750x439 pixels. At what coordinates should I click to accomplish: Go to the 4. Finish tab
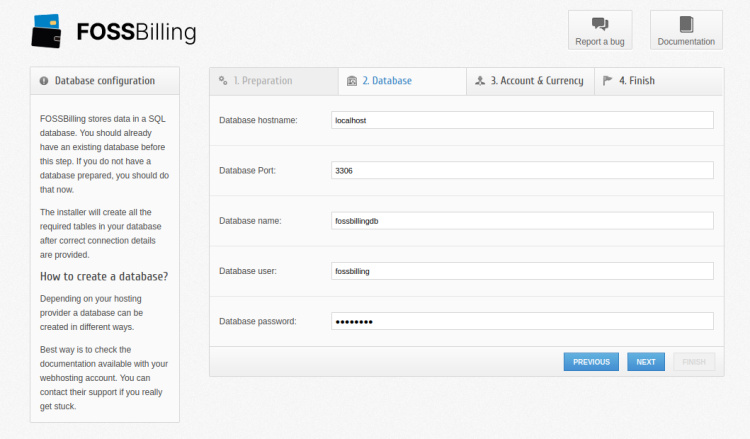point(636,81)
